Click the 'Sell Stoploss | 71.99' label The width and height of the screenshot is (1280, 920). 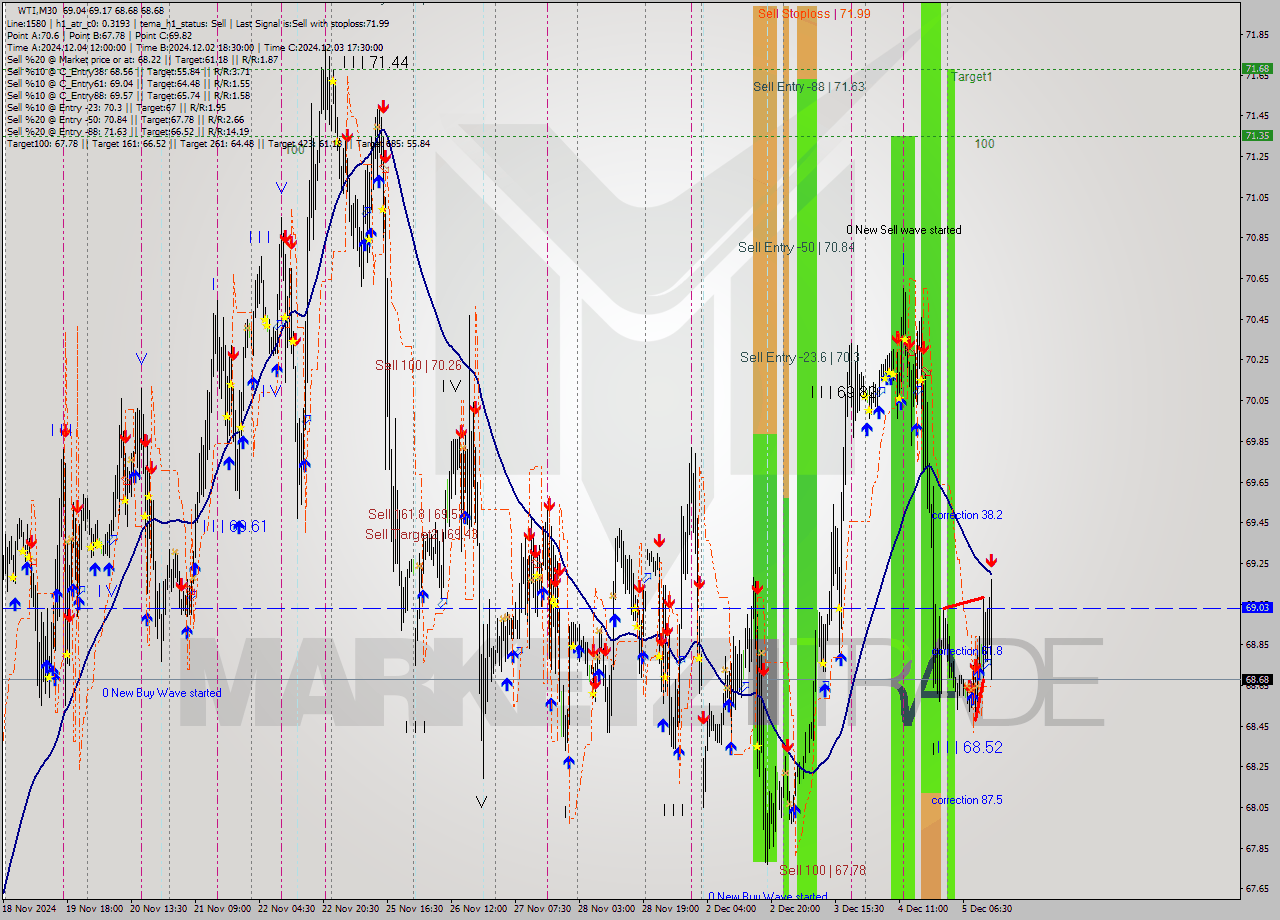click(x=813, y=13)
